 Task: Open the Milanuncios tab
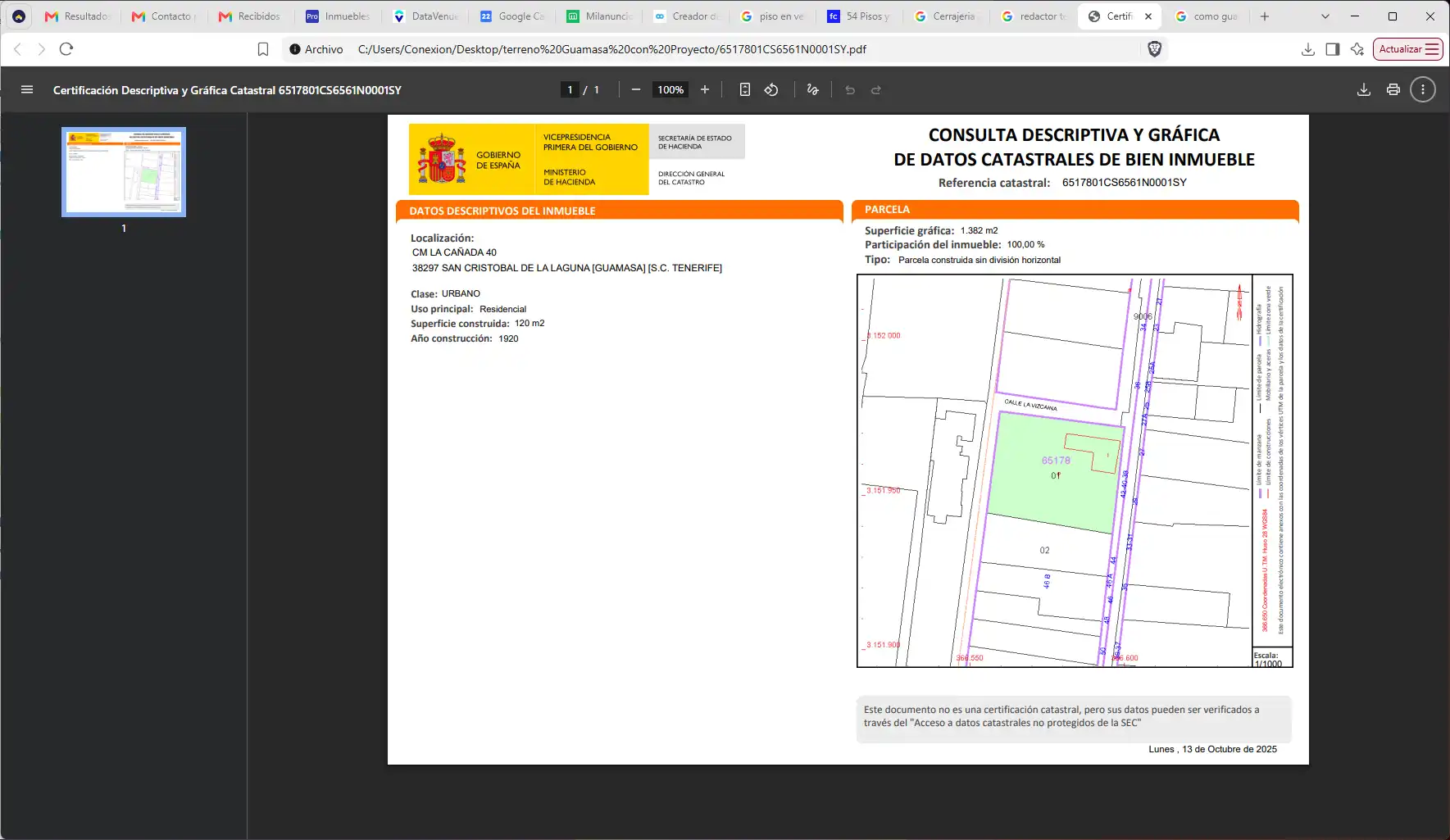[x=598, y=16]
